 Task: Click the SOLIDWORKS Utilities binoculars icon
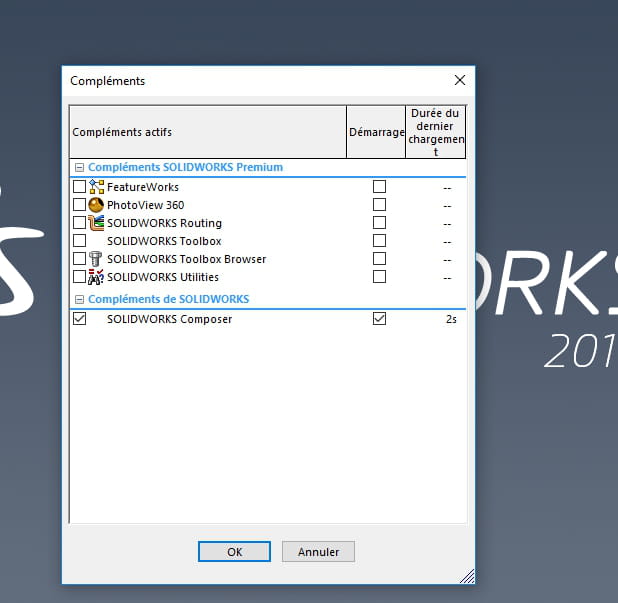point(96,277)
